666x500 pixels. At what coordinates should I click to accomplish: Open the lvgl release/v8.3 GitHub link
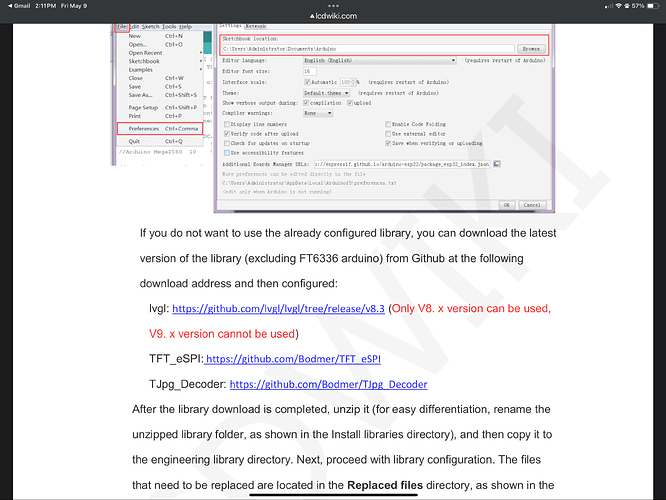coord(278,309)
